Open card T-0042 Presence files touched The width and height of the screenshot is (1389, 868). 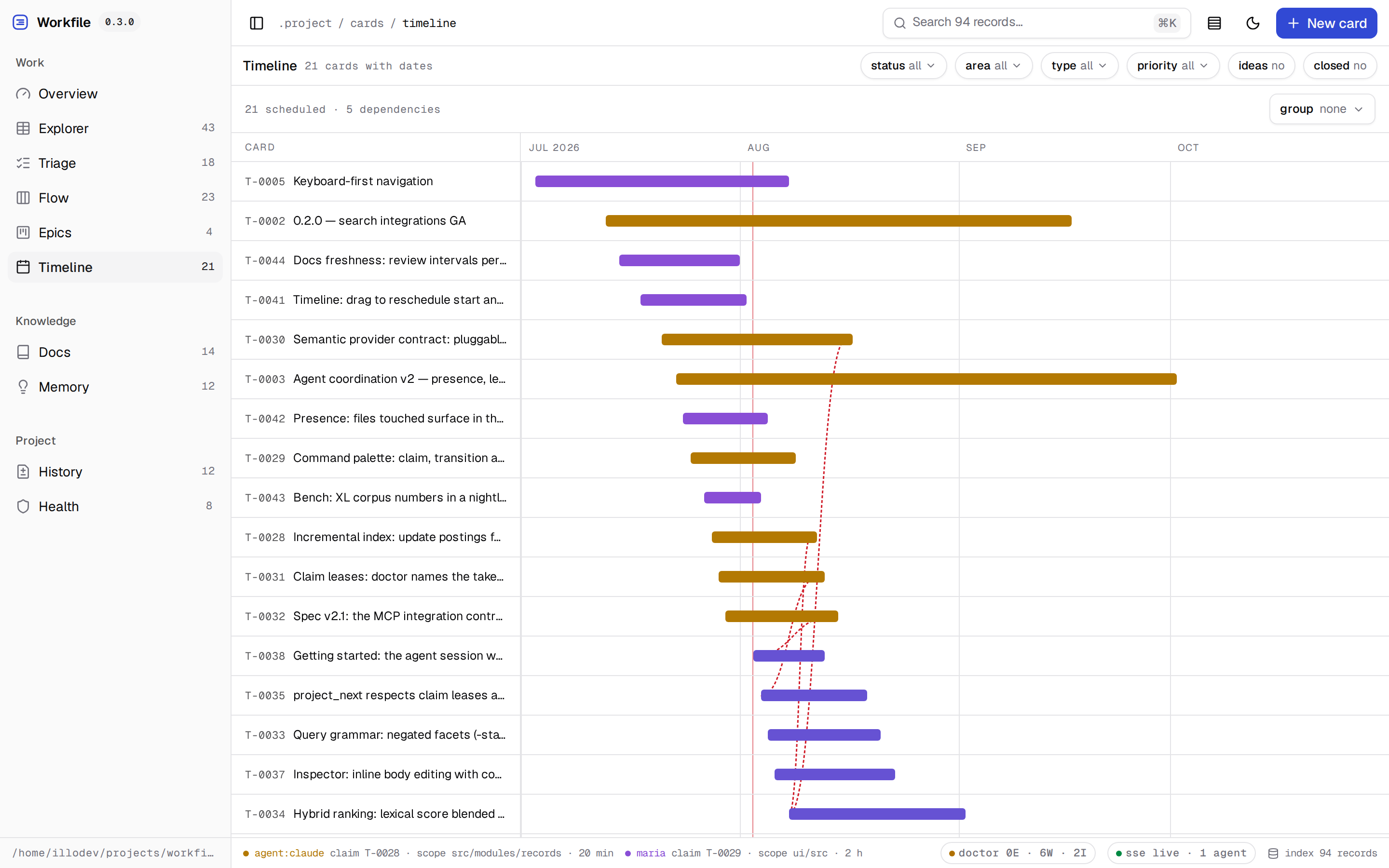(x=376, y=419)
